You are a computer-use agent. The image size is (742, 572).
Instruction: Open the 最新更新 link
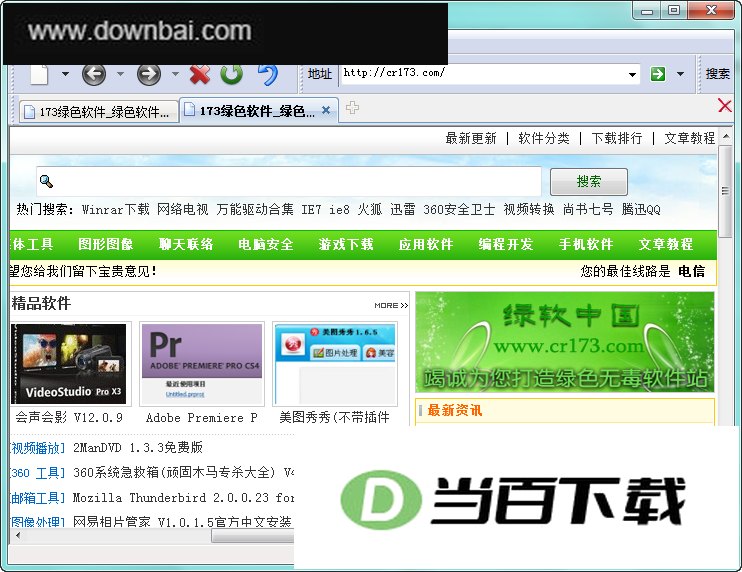click(471, 138)
